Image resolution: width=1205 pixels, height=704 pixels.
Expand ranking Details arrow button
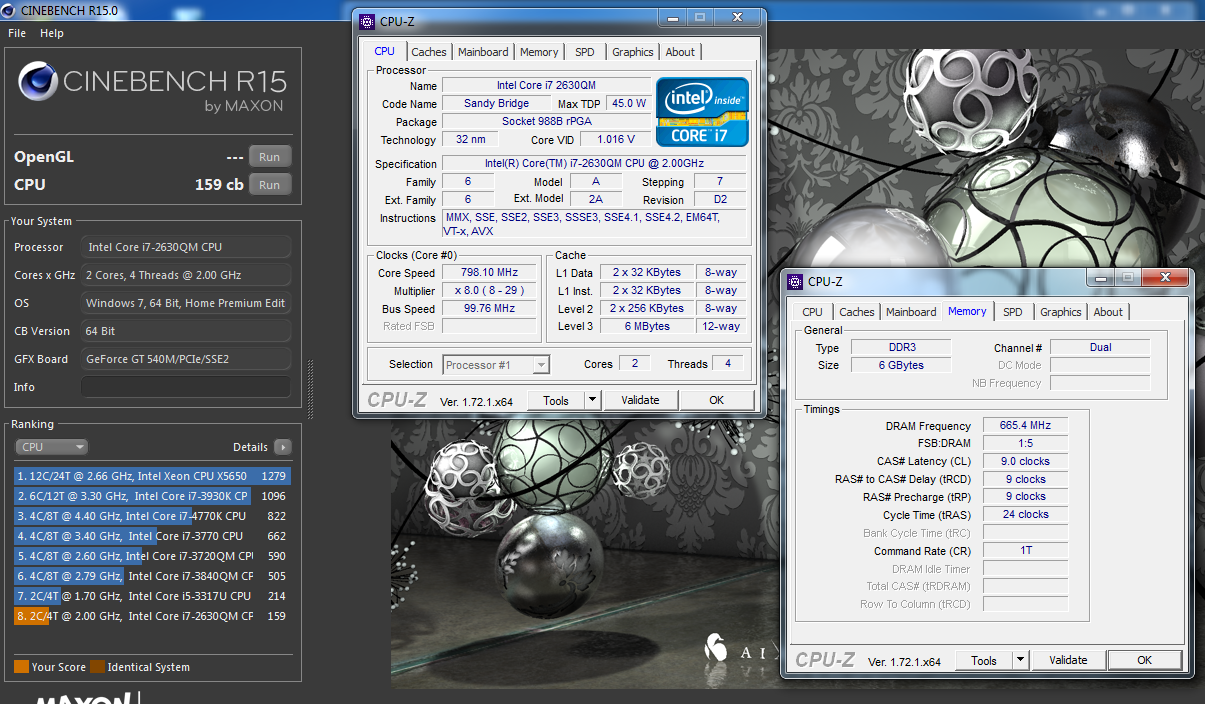click(x=283, y=447)
